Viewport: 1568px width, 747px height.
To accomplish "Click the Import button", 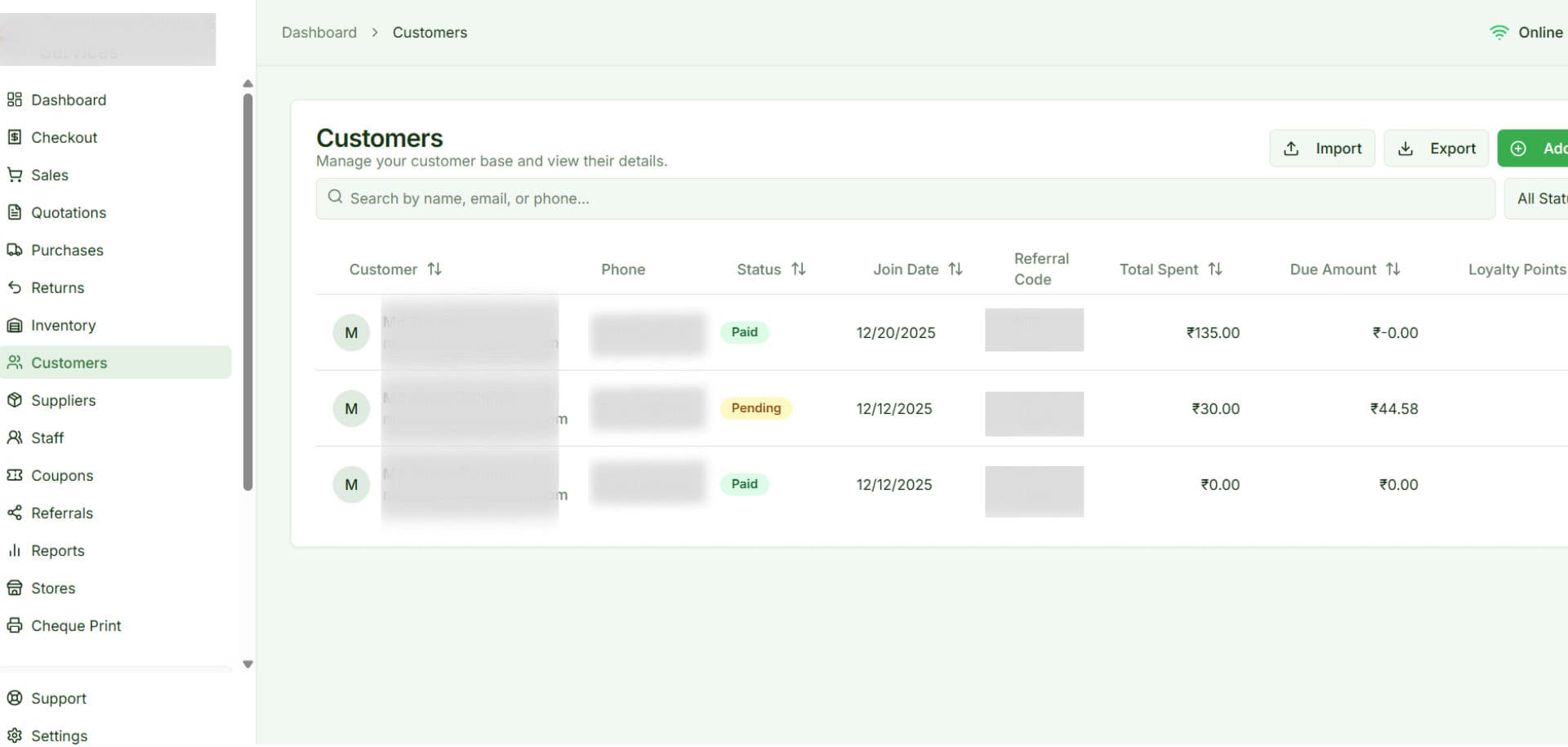I will [1321, 149].
